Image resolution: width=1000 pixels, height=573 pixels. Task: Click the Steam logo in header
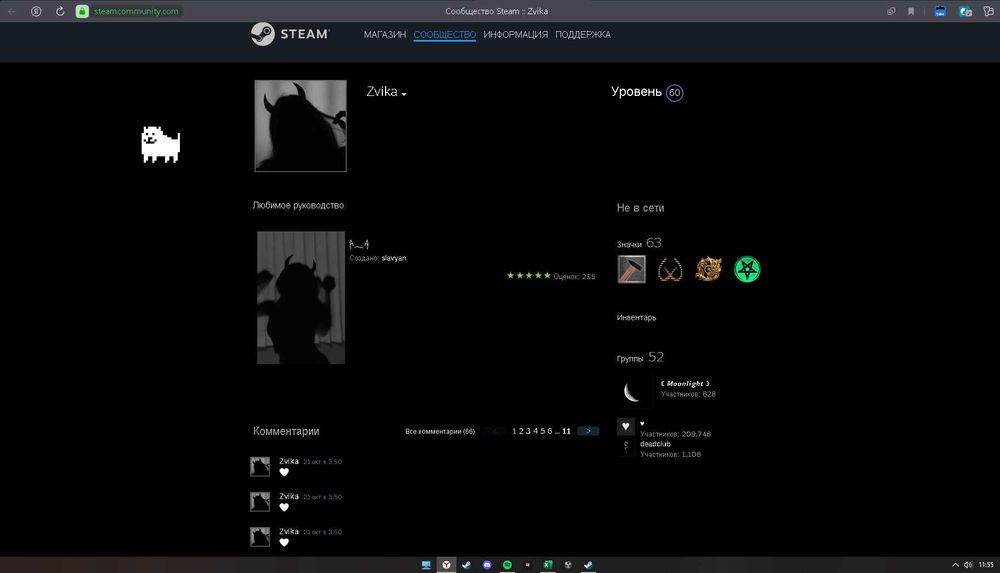[290, 34]
